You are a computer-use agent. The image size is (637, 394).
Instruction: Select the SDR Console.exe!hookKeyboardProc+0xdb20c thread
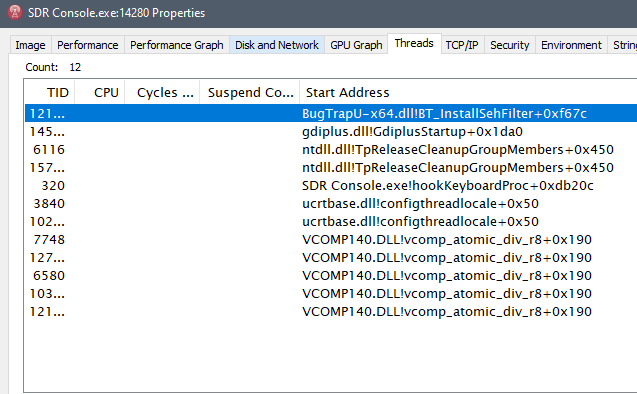331,185
